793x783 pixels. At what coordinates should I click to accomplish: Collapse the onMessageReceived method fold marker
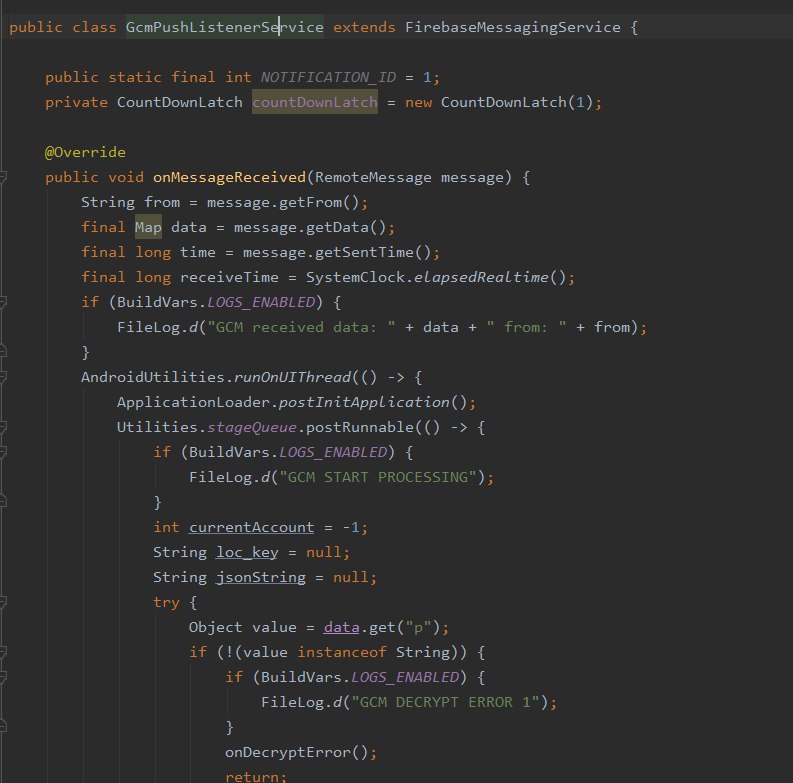point(2,177)
